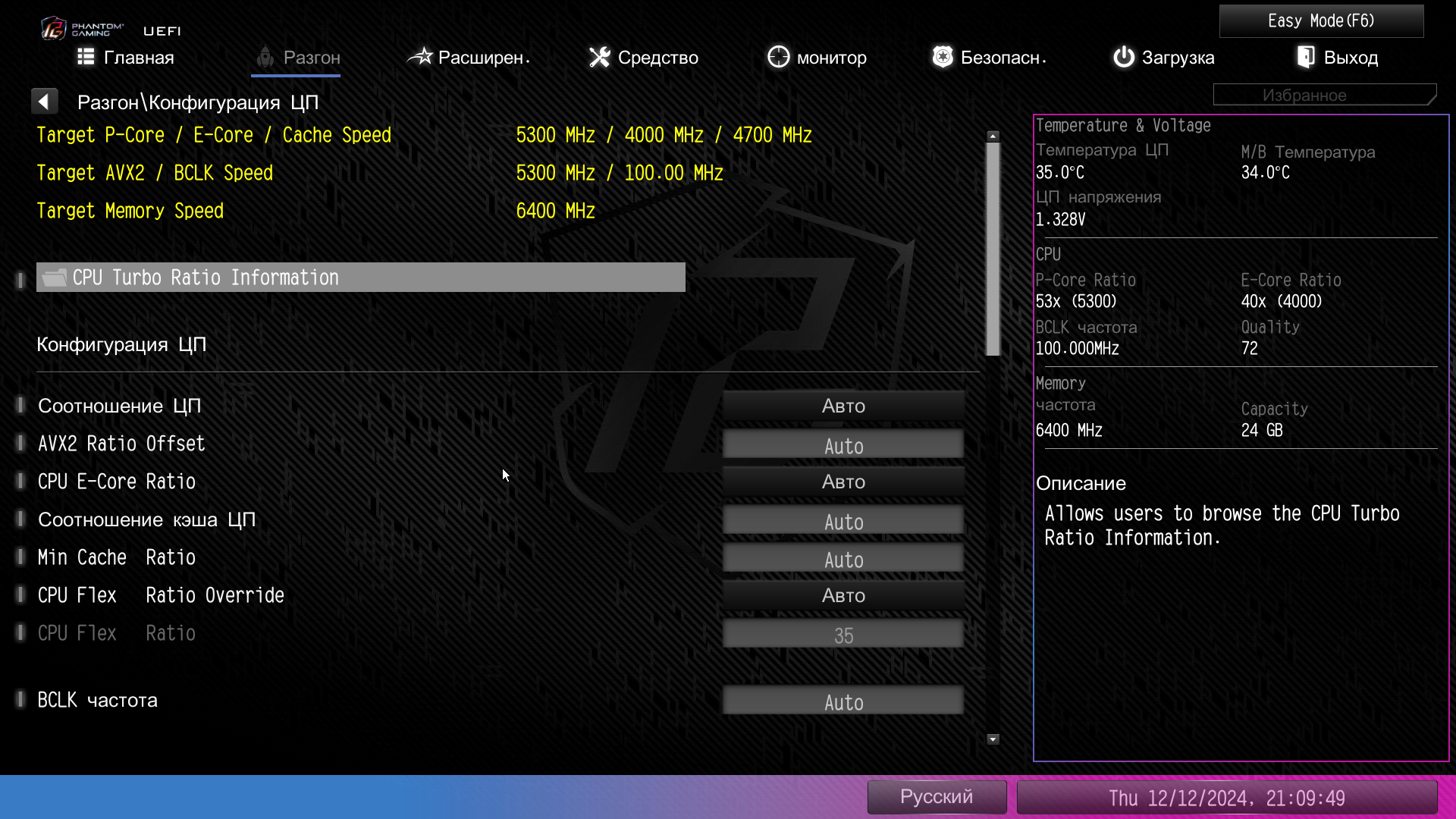The height and width of the screenshot is (819, 1456).
Task: Click the Русский language button
Action: pyautogui.click(x=936, y=797)
